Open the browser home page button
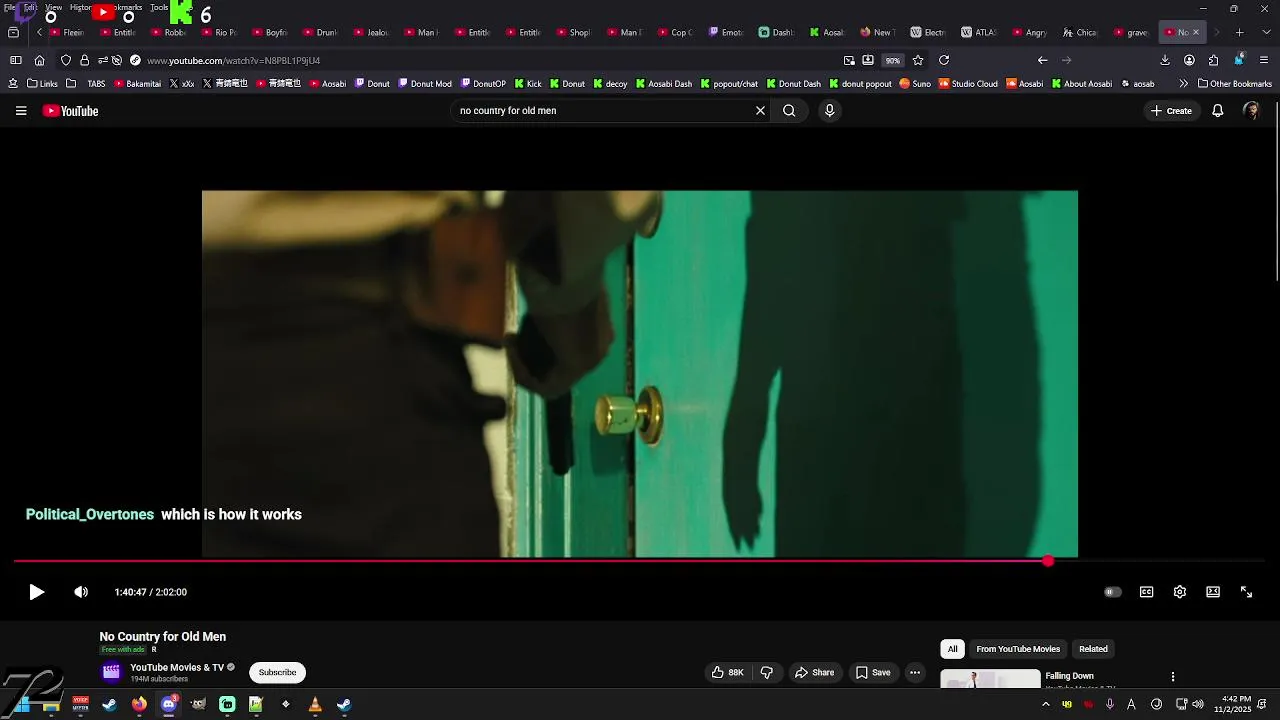The width and height of the screenshot is (1280, 720). tap(39, 60)
